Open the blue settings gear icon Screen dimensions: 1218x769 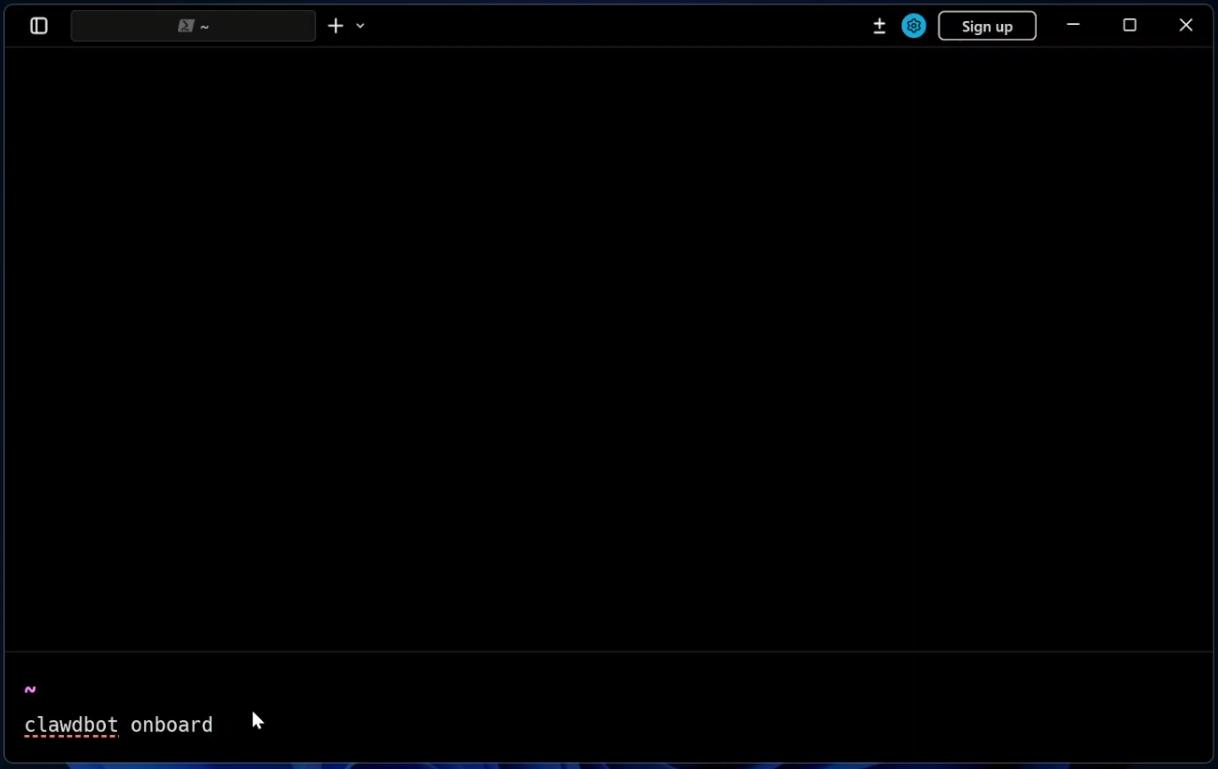pyautogui.click(x=913, y=26)
